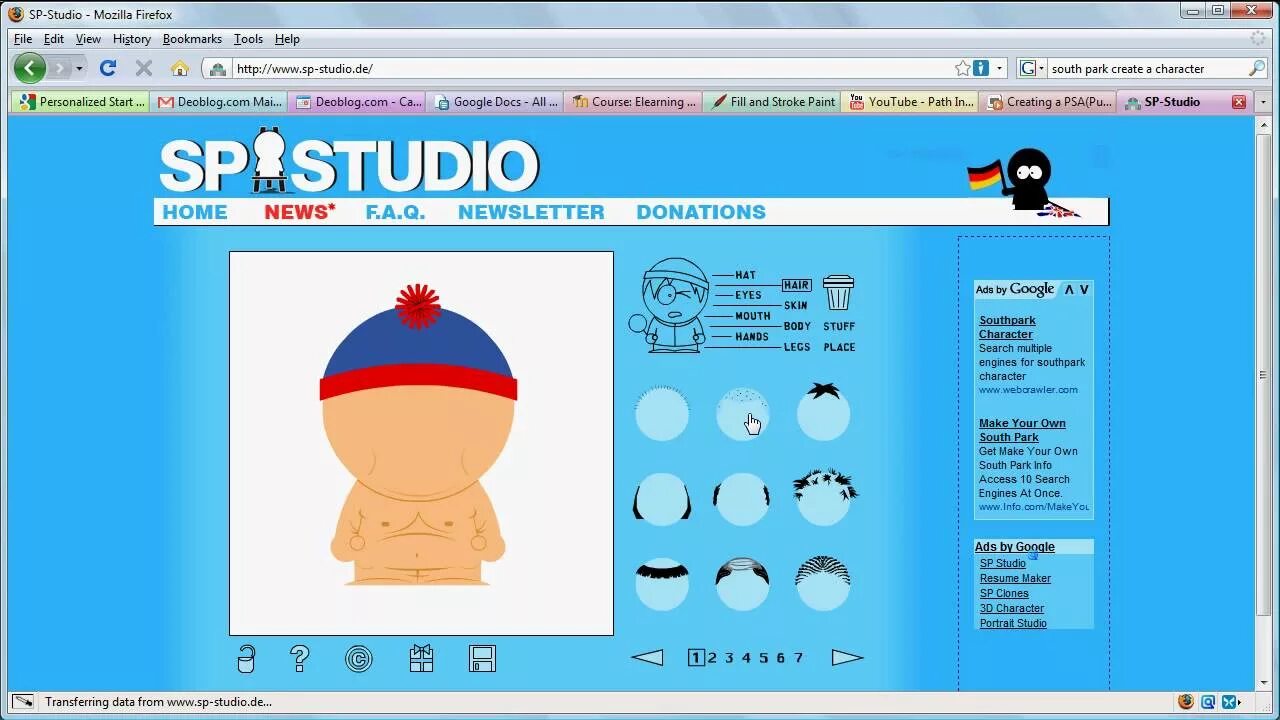Select the LEGS category
This screenshot has height=720, width=1280.
click(797, 347)
